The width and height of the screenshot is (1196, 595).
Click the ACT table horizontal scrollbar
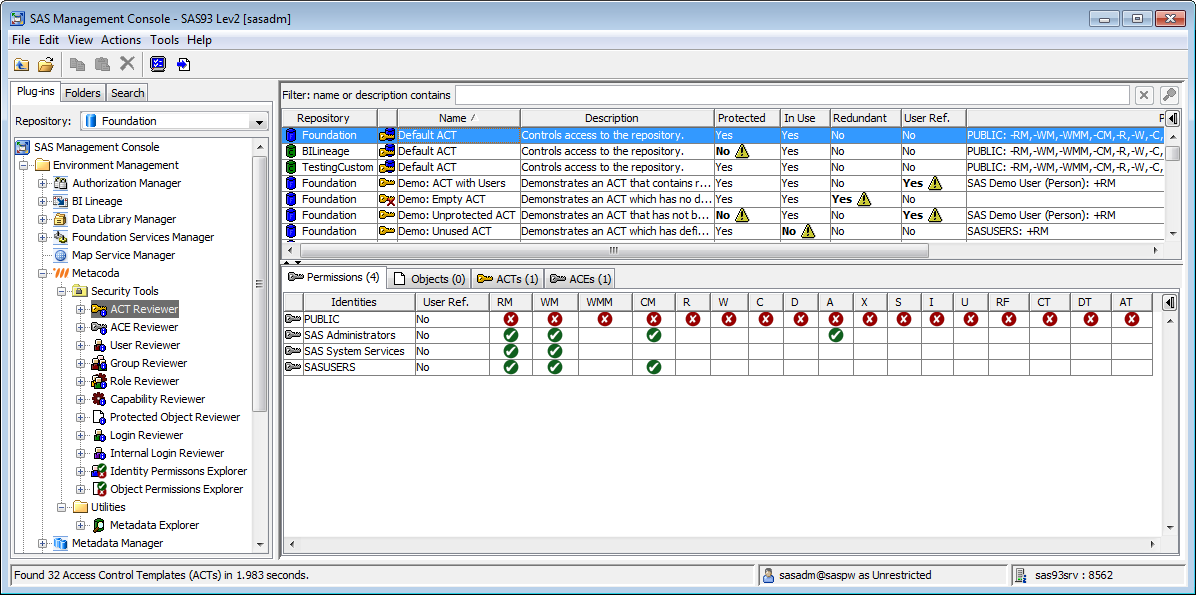point(614,250)
